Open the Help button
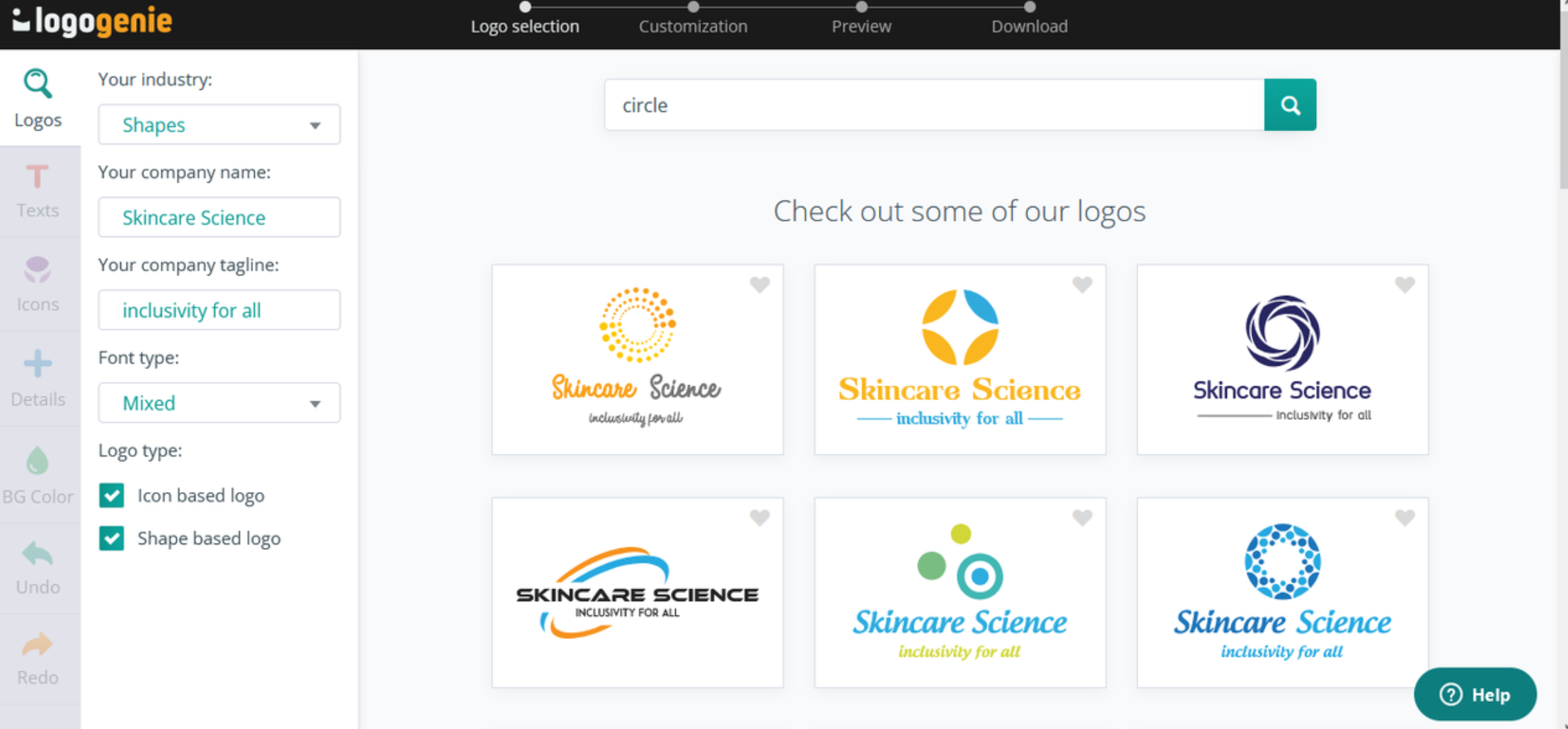Viewport: 1568px width, 729px height. pyautogui.click(x=1475, y=694)
